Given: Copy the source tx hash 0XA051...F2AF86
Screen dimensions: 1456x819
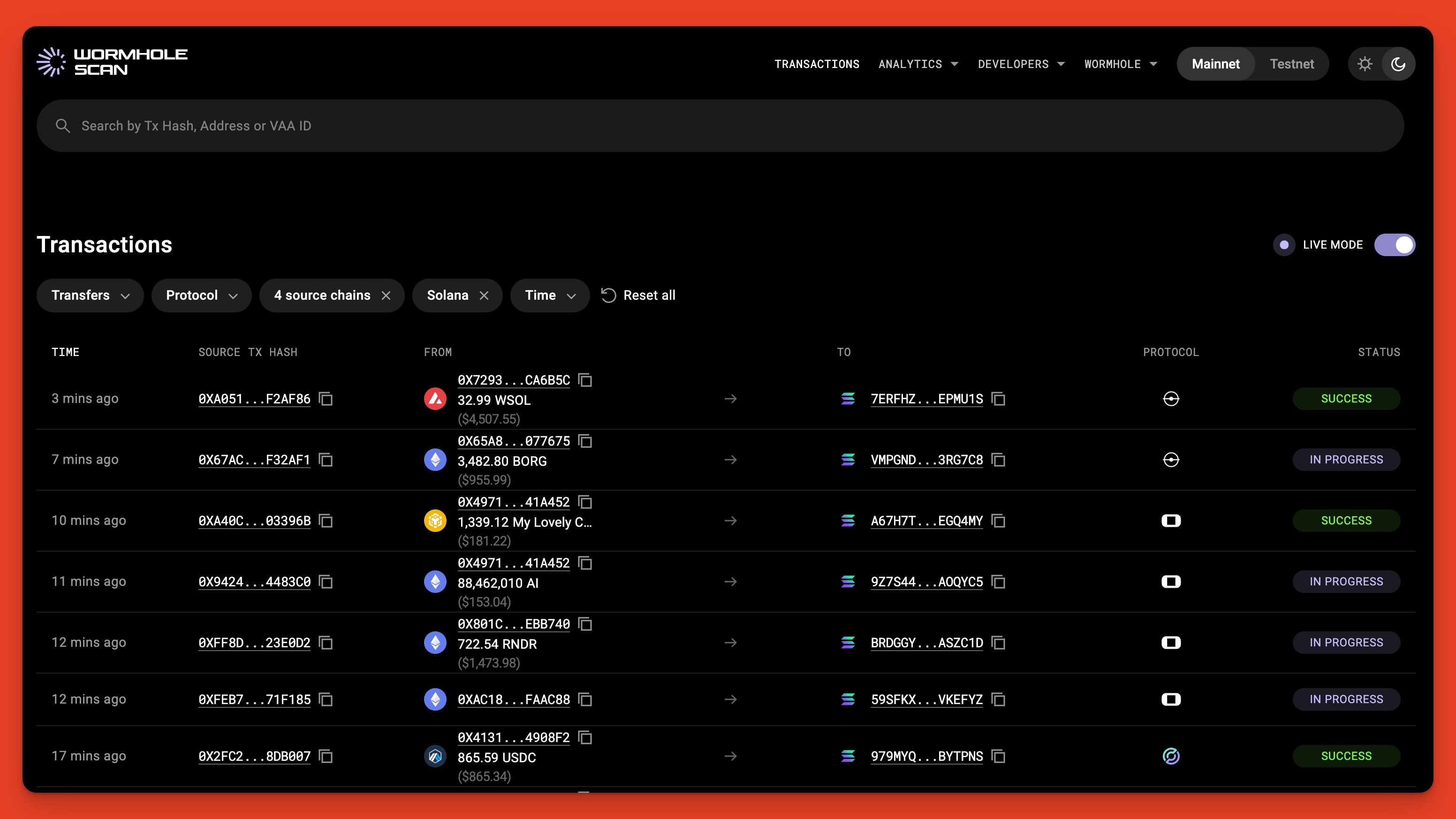Looking at the screenshot, I should [x=326, y=399].
